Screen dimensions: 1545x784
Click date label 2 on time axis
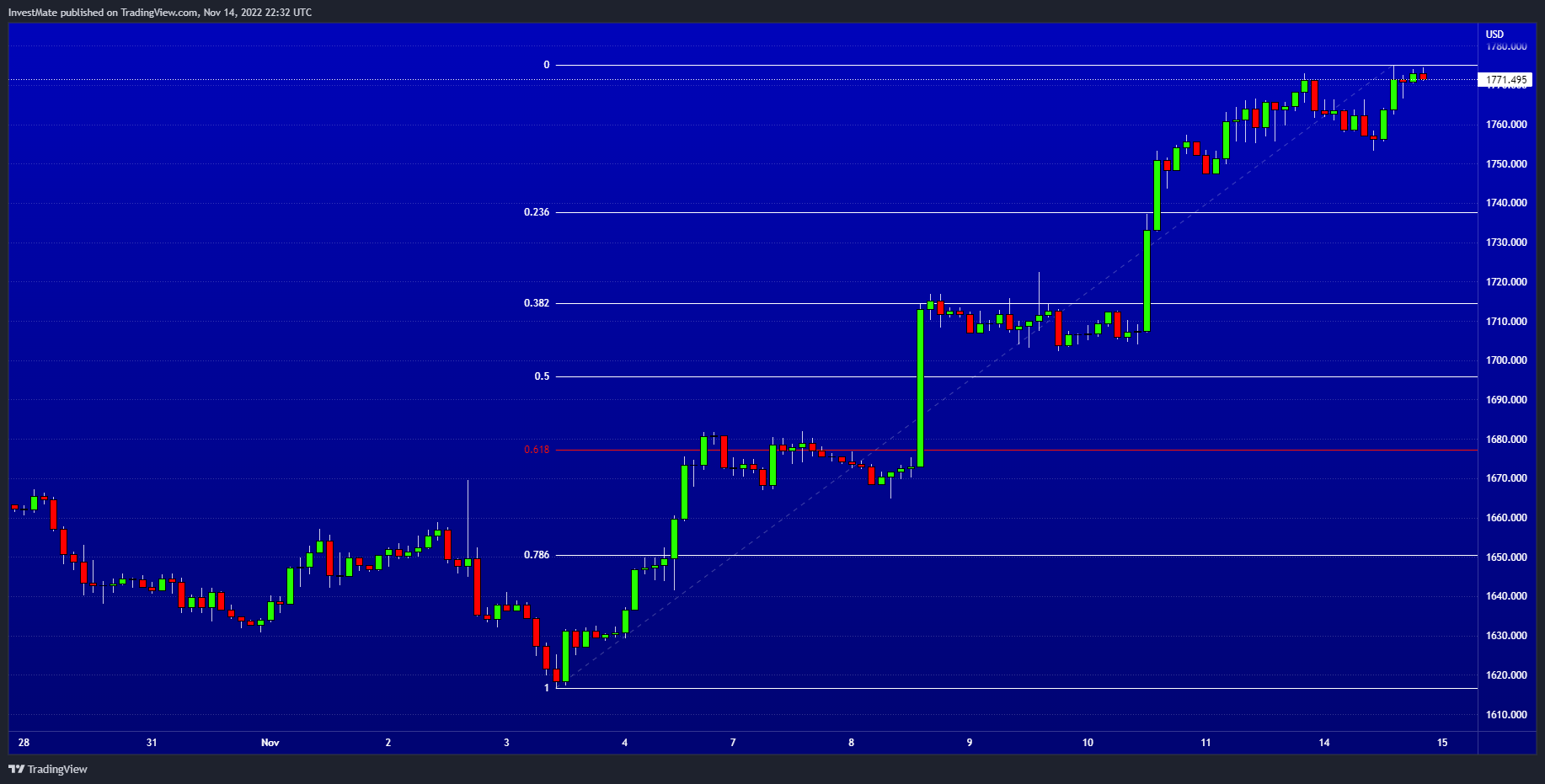point(388,743)
